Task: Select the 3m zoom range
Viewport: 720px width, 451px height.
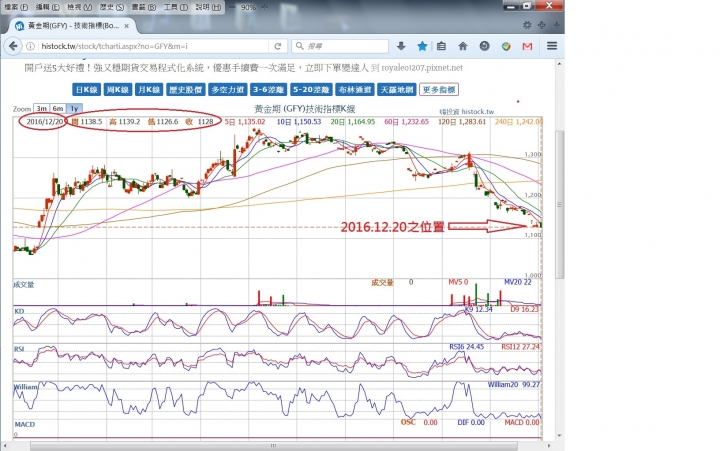Action: (42, 108)
